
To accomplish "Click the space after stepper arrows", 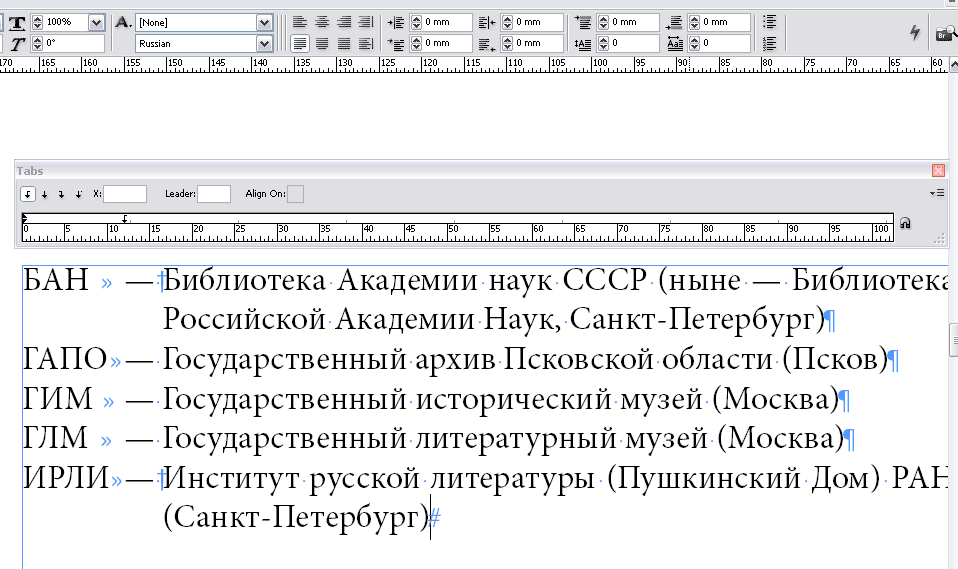I will [x=695, y=23].
